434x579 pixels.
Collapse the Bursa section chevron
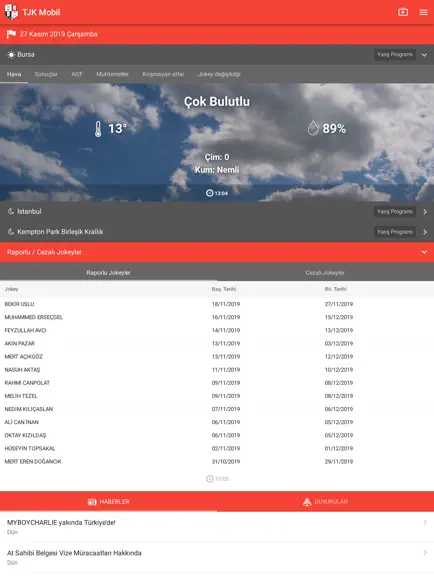pyautogui.click(x=424, y=55)
